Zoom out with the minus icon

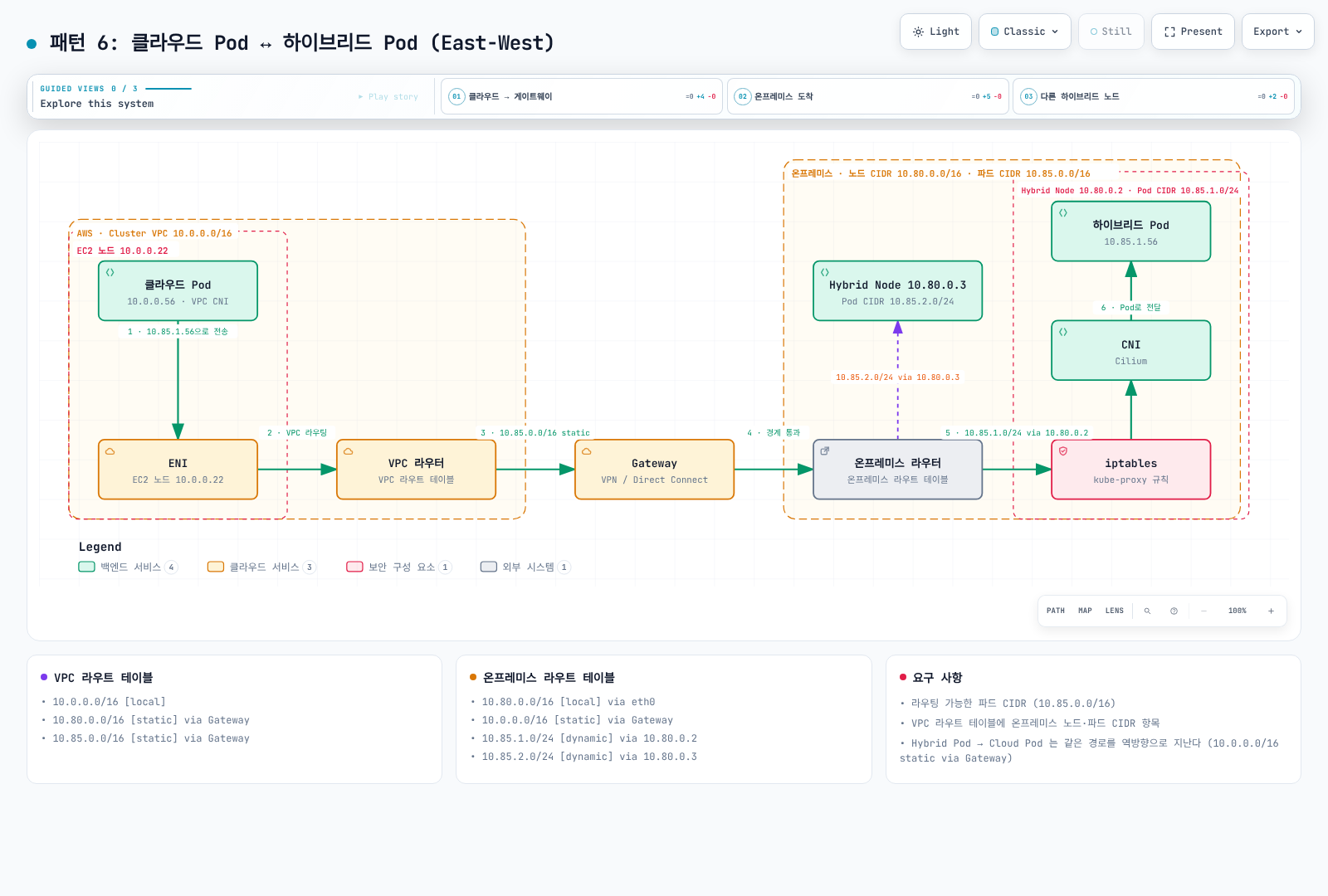click(x=1203, y=611)
